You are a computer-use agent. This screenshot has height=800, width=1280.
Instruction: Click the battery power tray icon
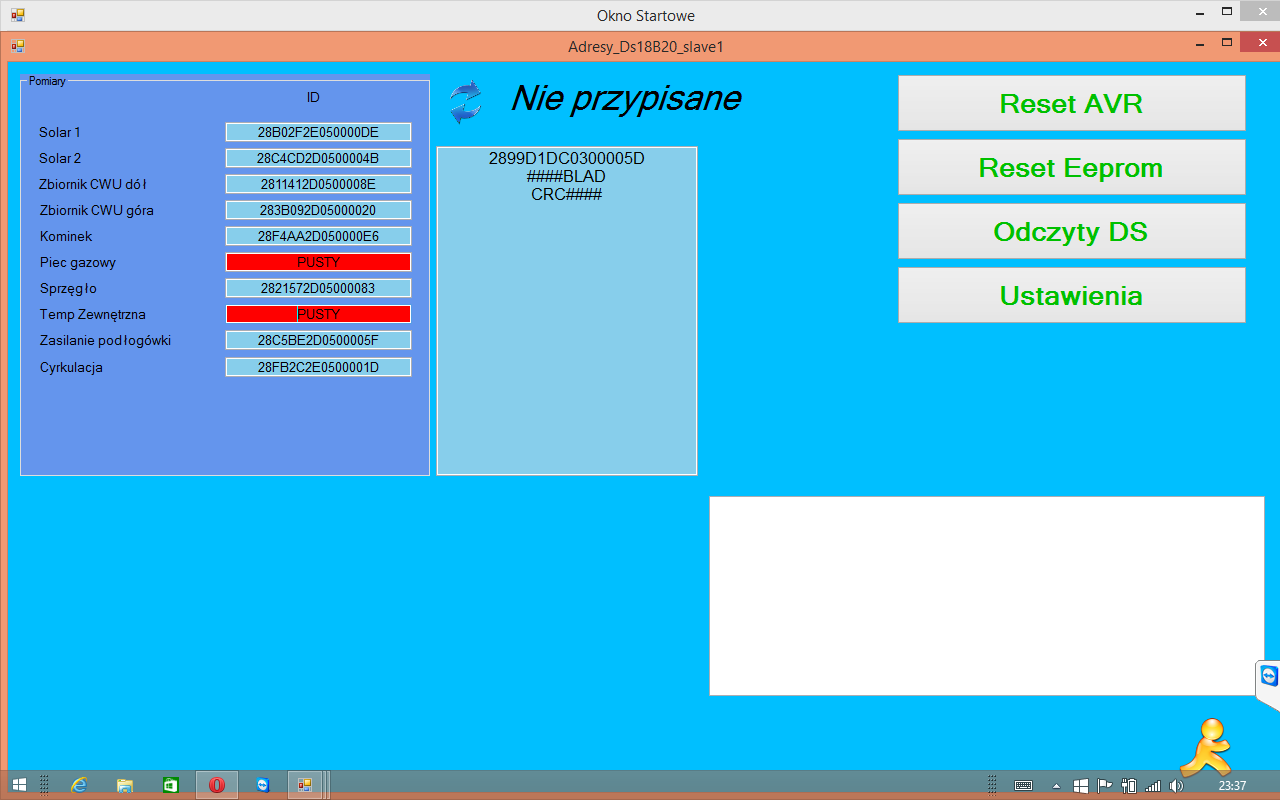click(x=1129, y=785)
